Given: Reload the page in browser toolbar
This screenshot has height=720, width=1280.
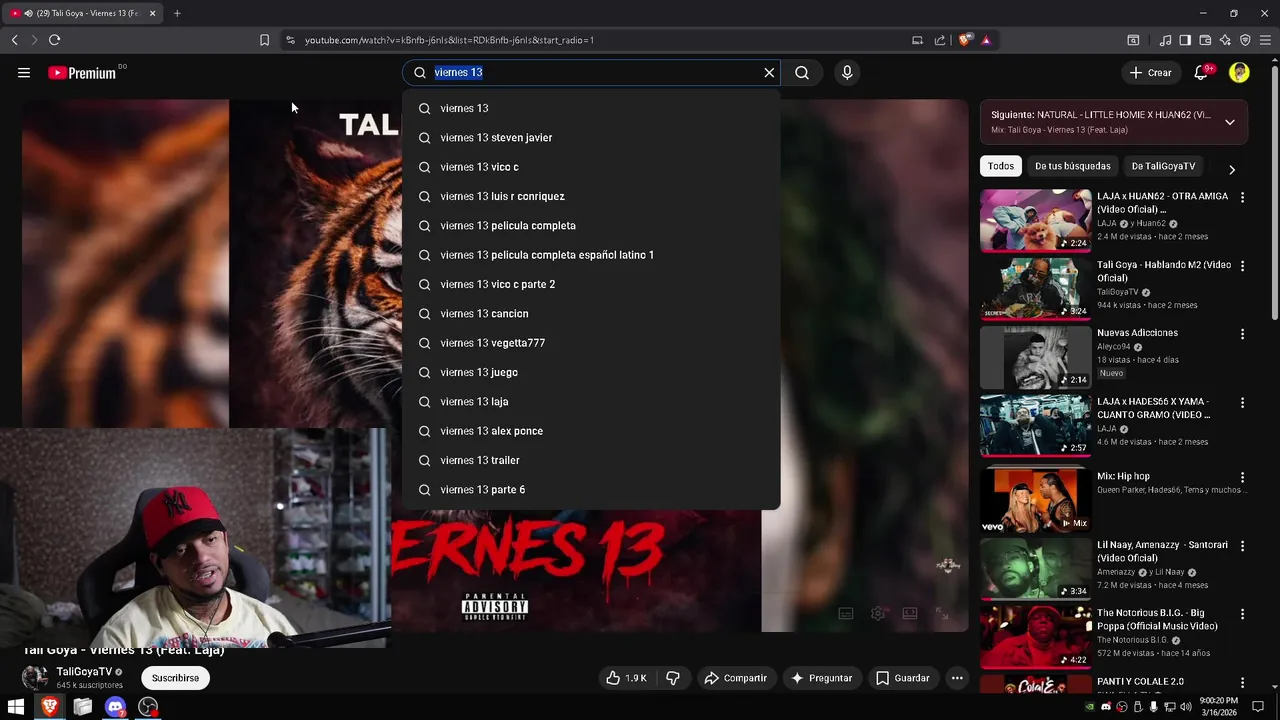Looking at the screenshot, I should pos(54,40).
